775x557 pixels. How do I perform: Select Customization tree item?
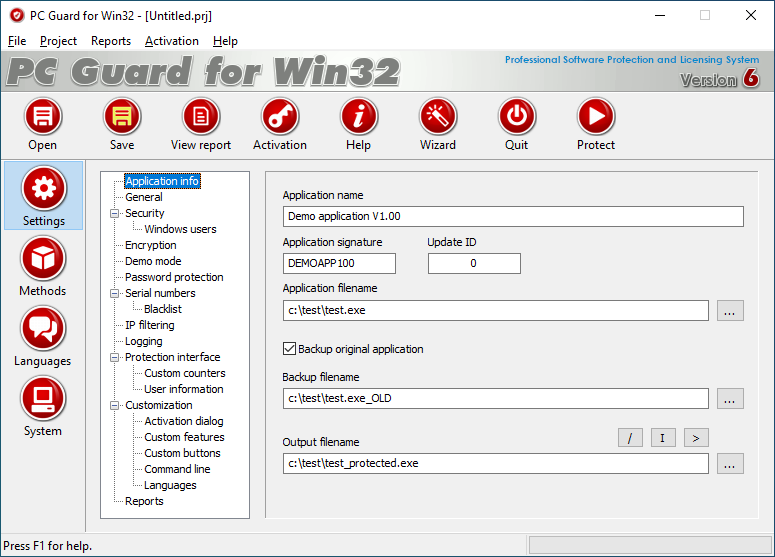[159, 405]
